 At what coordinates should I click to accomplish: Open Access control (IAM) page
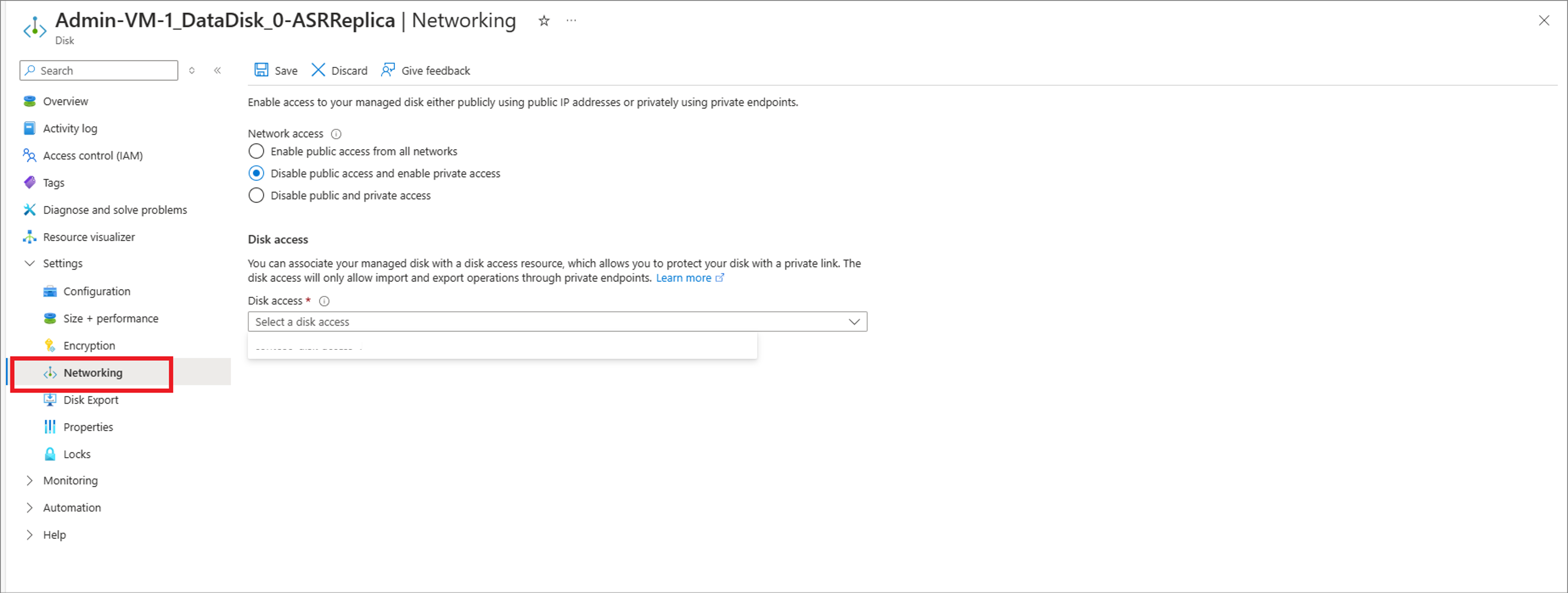click(93, 156)
